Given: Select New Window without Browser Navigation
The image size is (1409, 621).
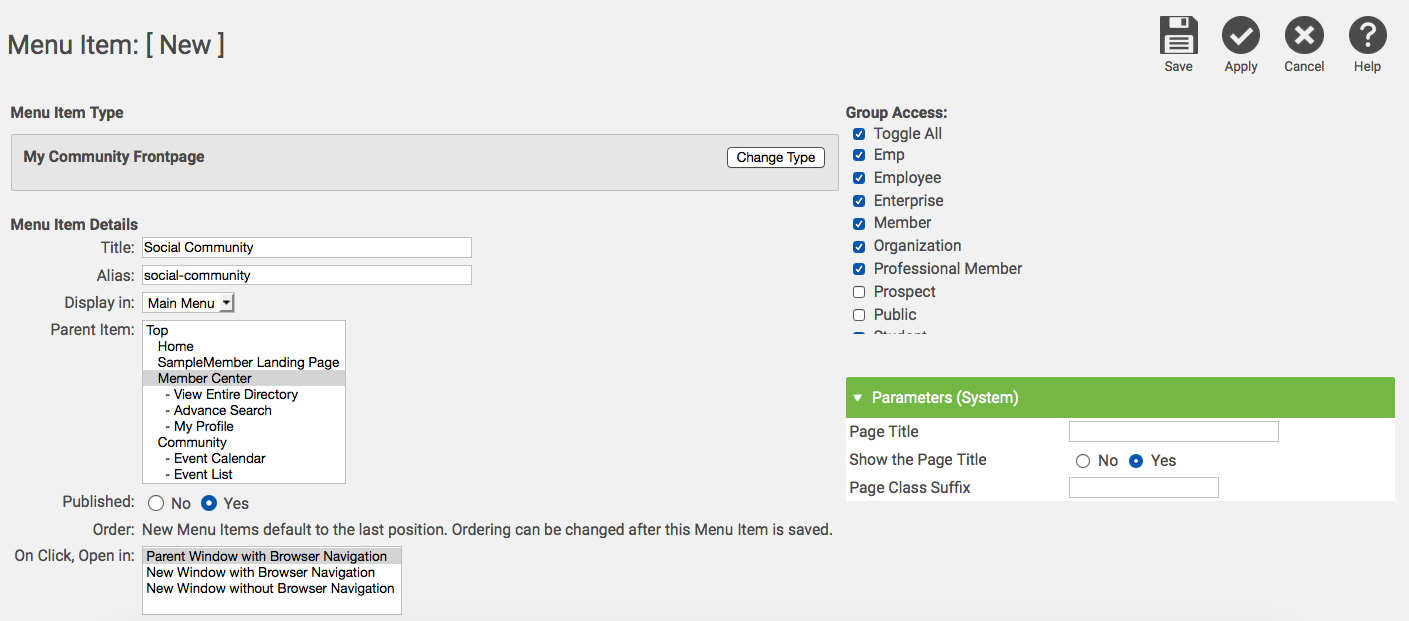Looking at the screenshot, I should coord(270,589).
